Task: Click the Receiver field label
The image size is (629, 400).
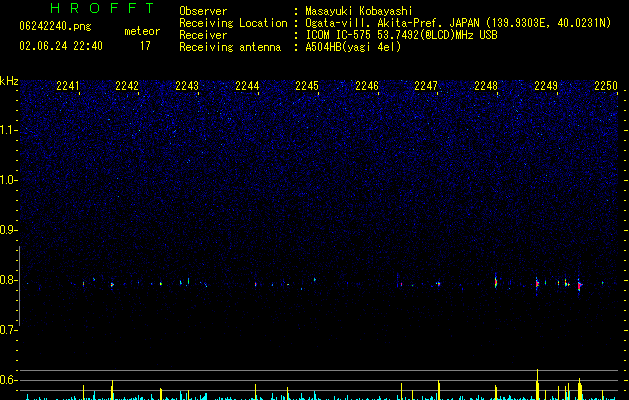Action: point(203,35)
